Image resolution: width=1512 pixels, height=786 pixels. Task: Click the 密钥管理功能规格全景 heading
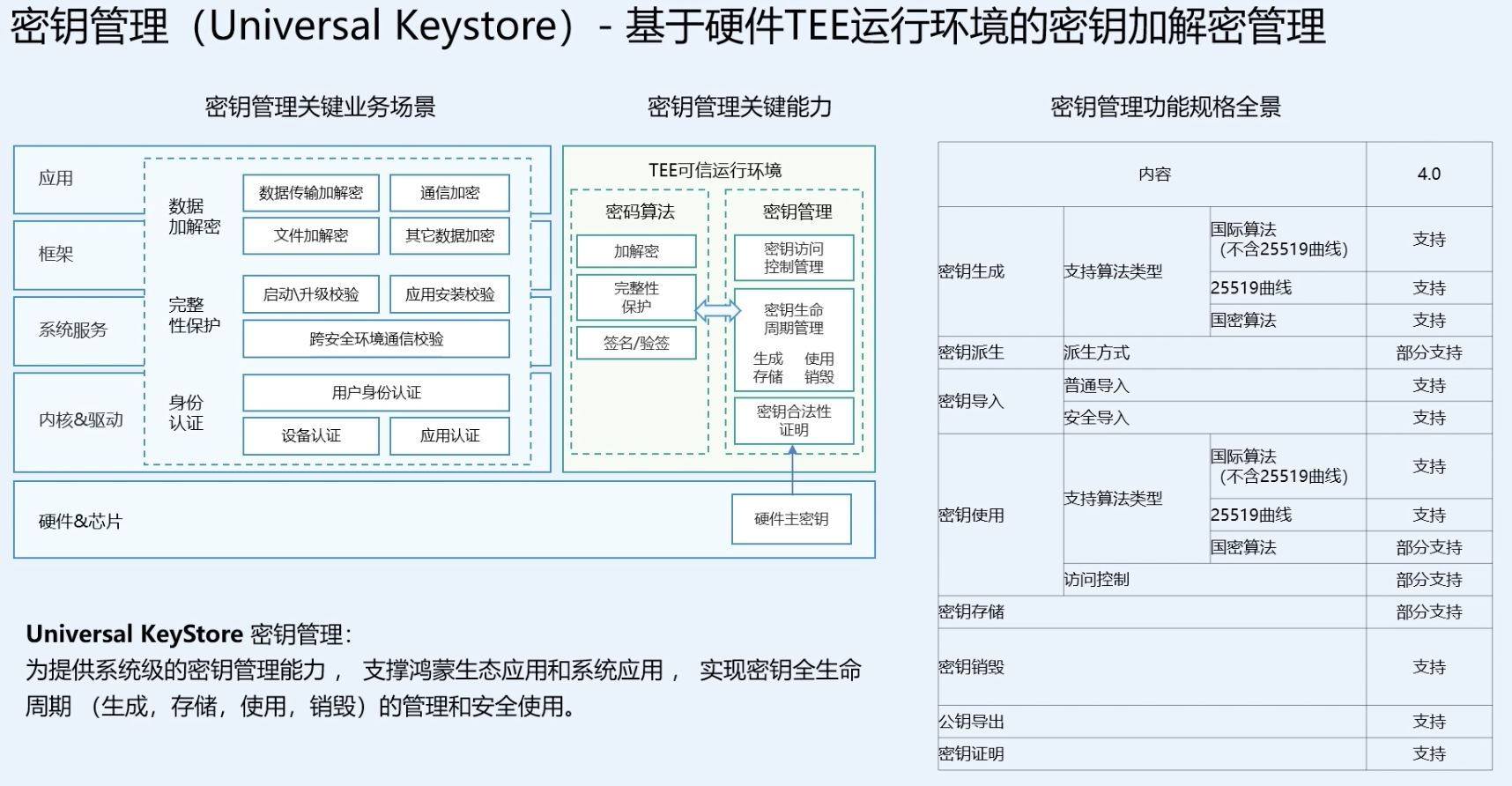click(1165, 108)
